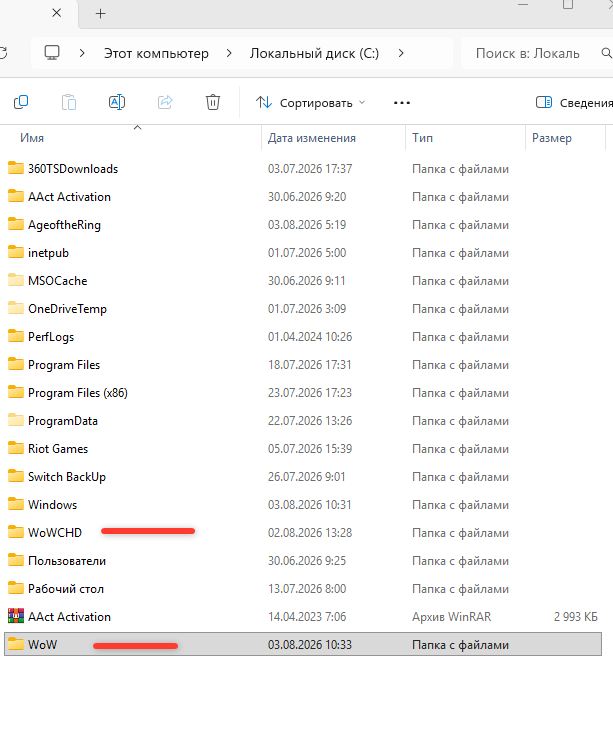Sort by Размер column header
613x739 pixels.
[x=552, y=138]
